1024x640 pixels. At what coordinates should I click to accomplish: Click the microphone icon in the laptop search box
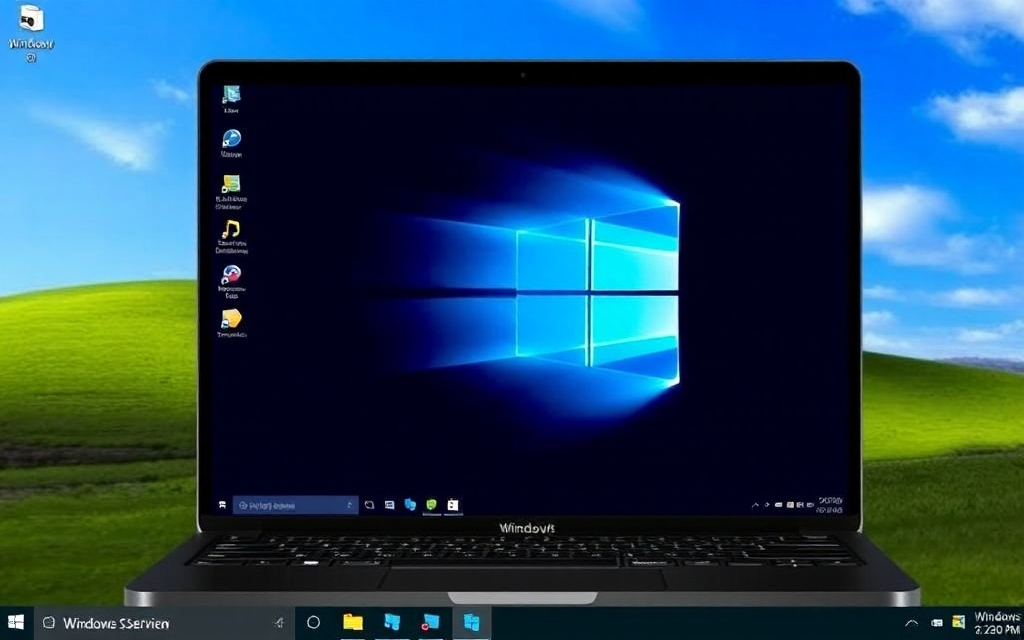click(349, 505)
